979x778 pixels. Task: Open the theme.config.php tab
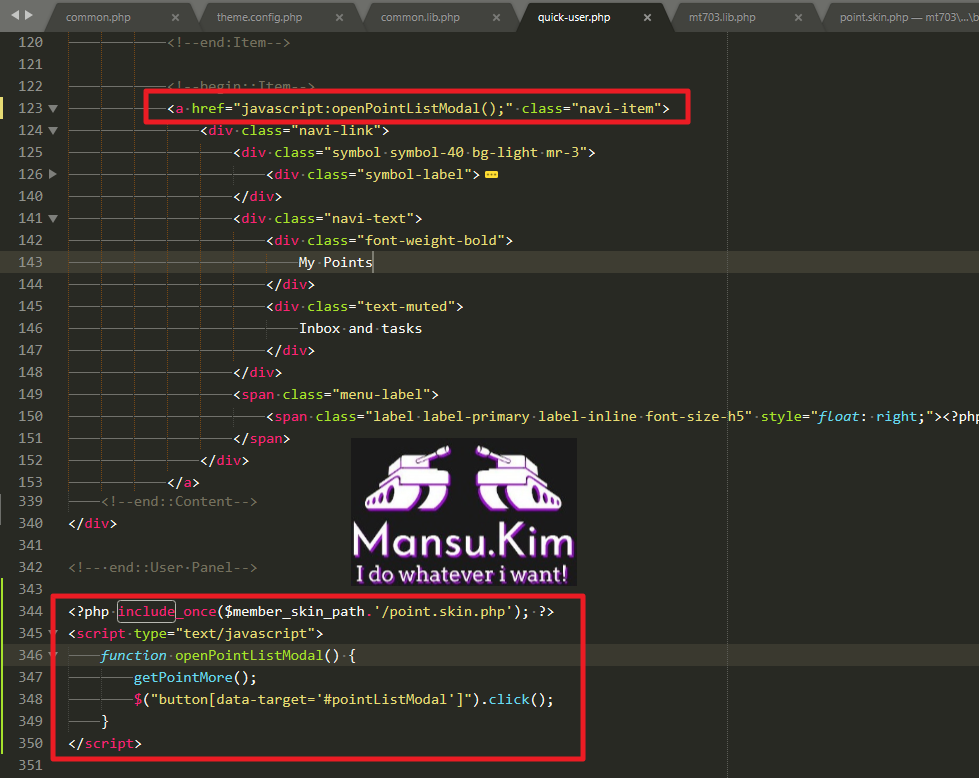[x=260, y=18]
